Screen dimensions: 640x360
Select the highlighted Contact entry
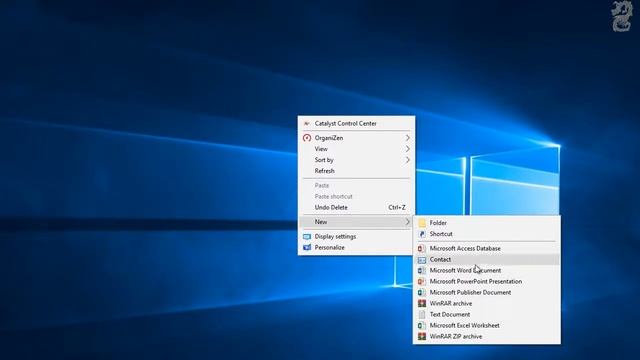coord(487,259)
